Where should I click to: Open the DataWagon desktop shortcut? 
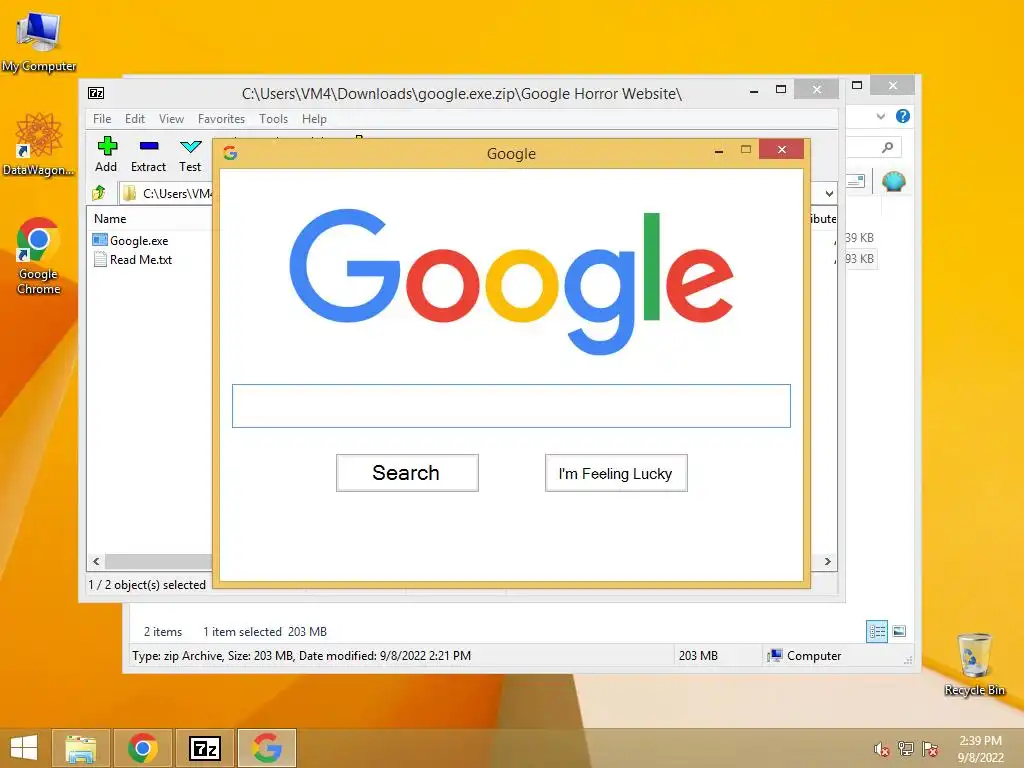pos(39,144)
